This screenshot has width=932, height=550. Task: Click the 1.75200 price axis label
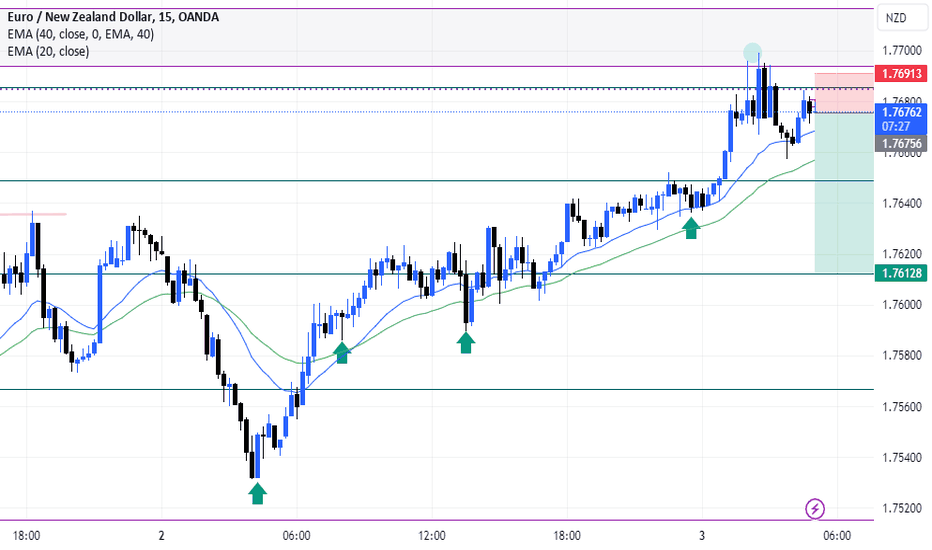tap(902, 508)
